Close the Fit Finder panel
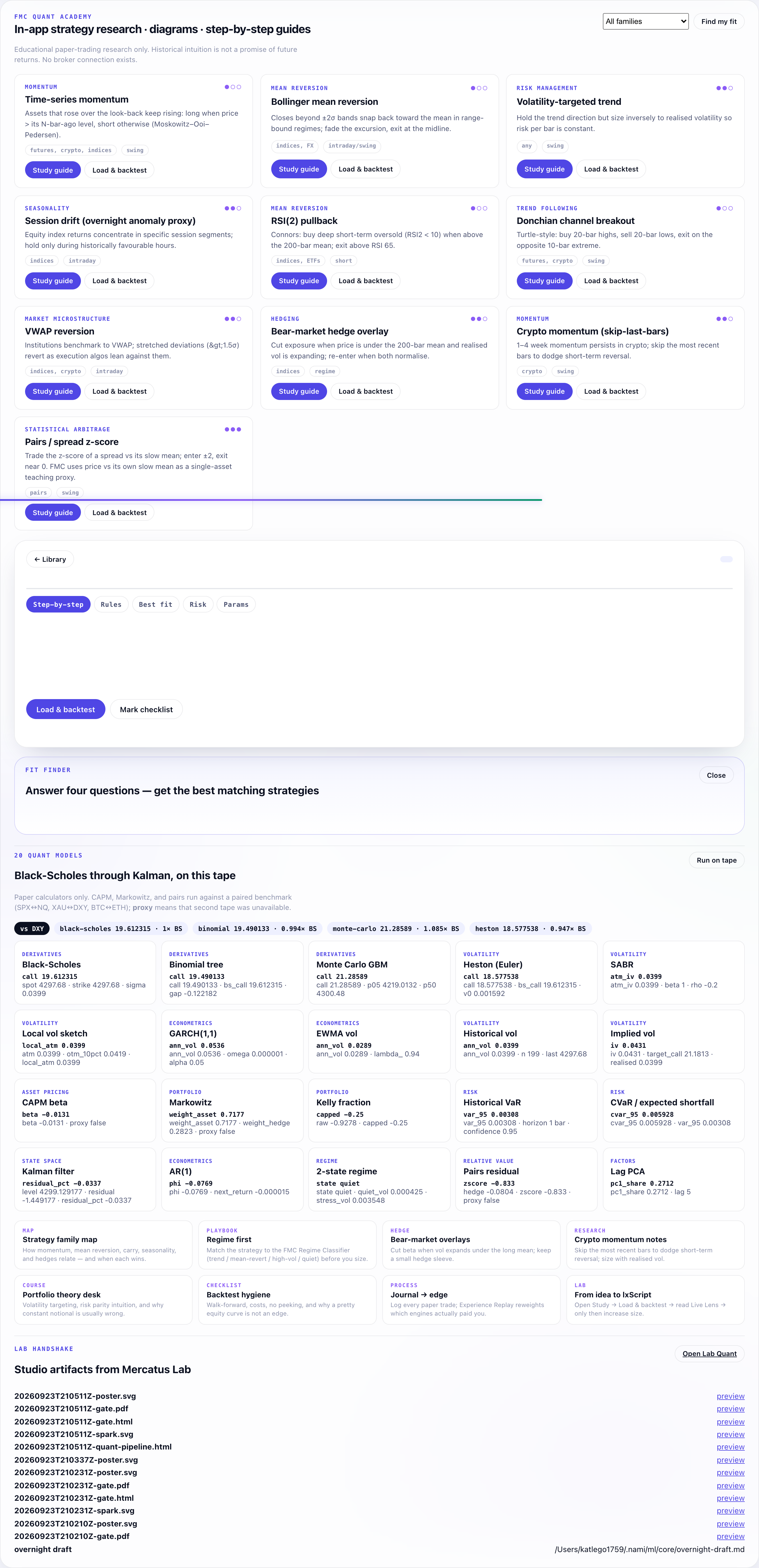This screenshot has height=1568, width=759. (x=716, y=775)
